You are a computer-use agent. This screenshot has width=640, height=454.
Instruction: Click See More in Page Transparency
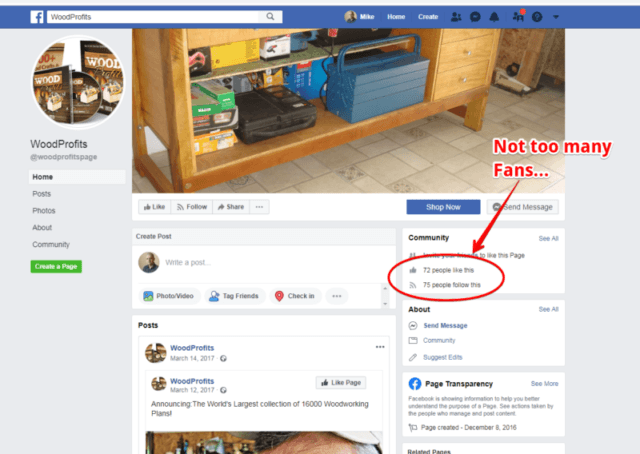(544, 384)
